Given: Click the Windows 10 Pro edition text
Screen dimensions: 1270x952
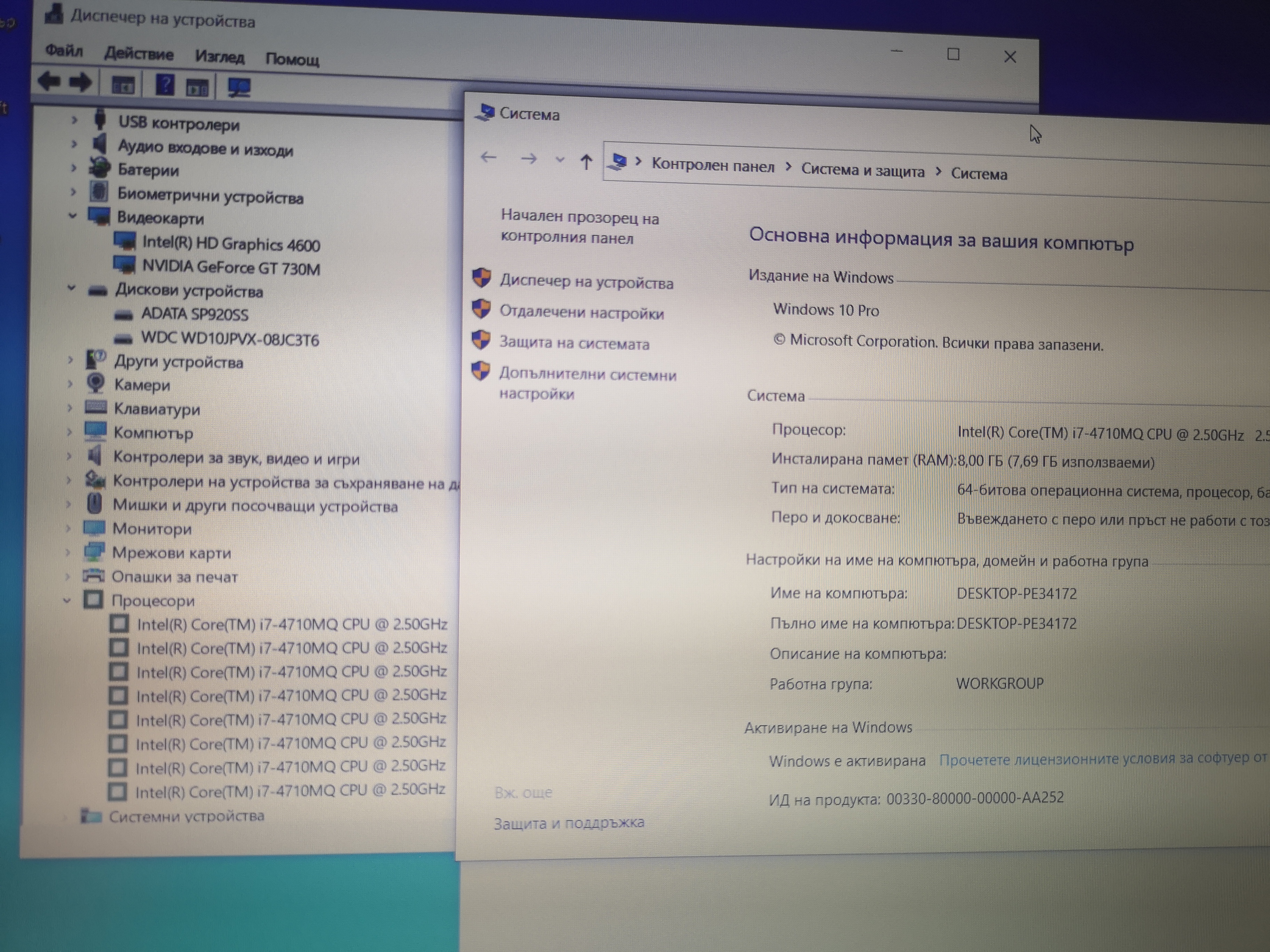Looking at the screenshot, I should click(x=826, y=310).
